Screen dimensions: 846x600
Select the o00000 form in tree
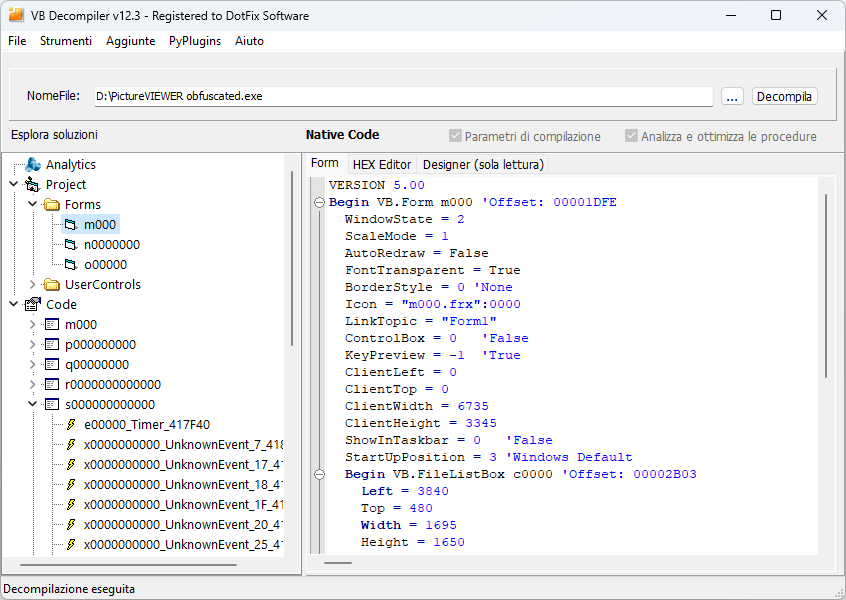[x=105, y=264]
